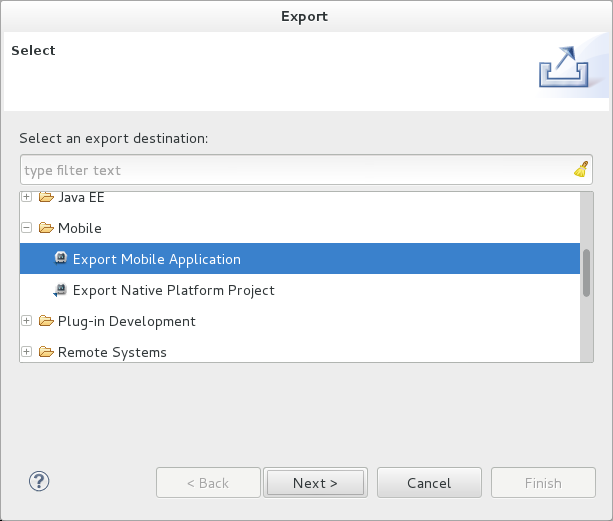Click the help question mark icon

tap(40, 482)
